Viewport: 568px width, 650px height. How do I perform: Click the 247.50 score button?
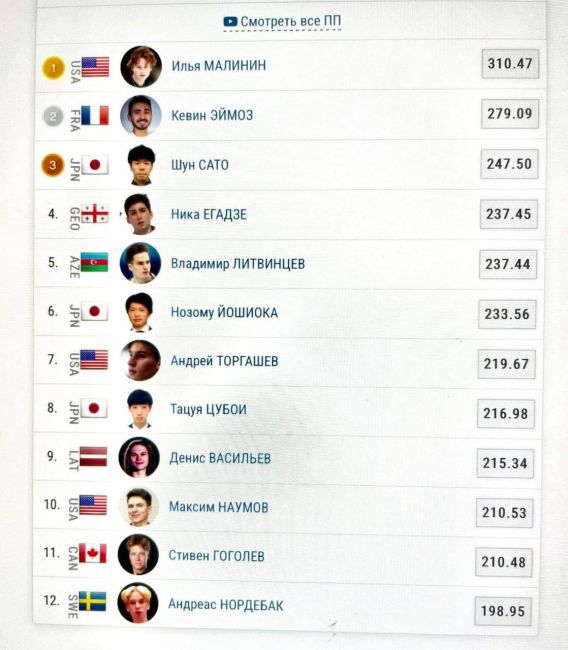pos(509,164)
